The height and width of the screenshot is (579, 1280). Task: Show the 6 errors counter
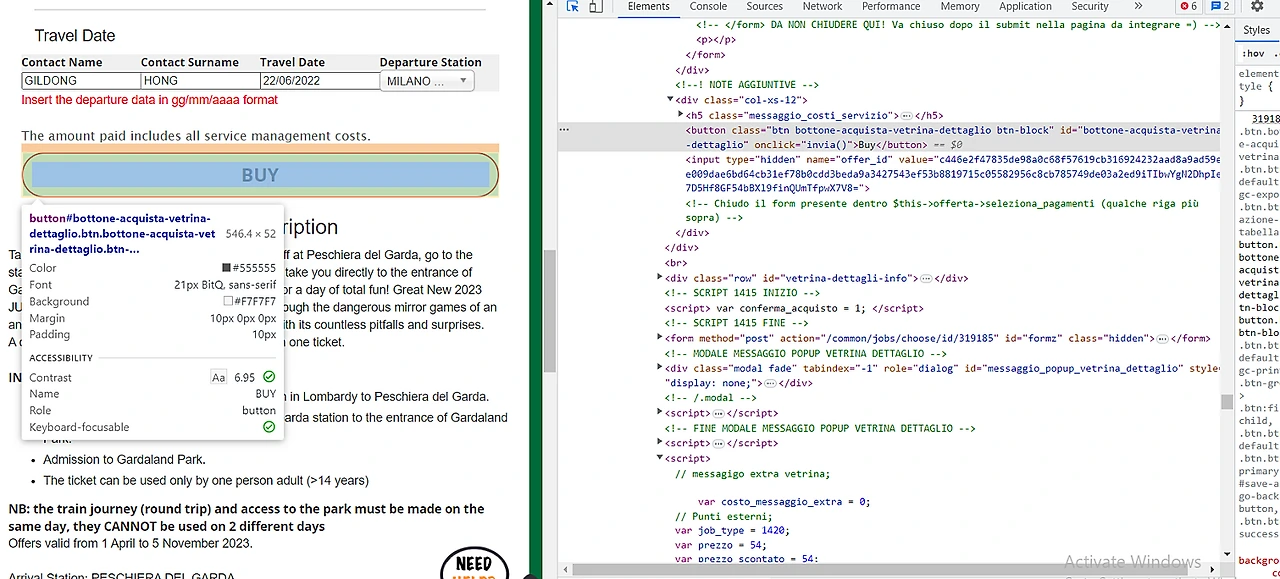click(x=1188, y=6)
